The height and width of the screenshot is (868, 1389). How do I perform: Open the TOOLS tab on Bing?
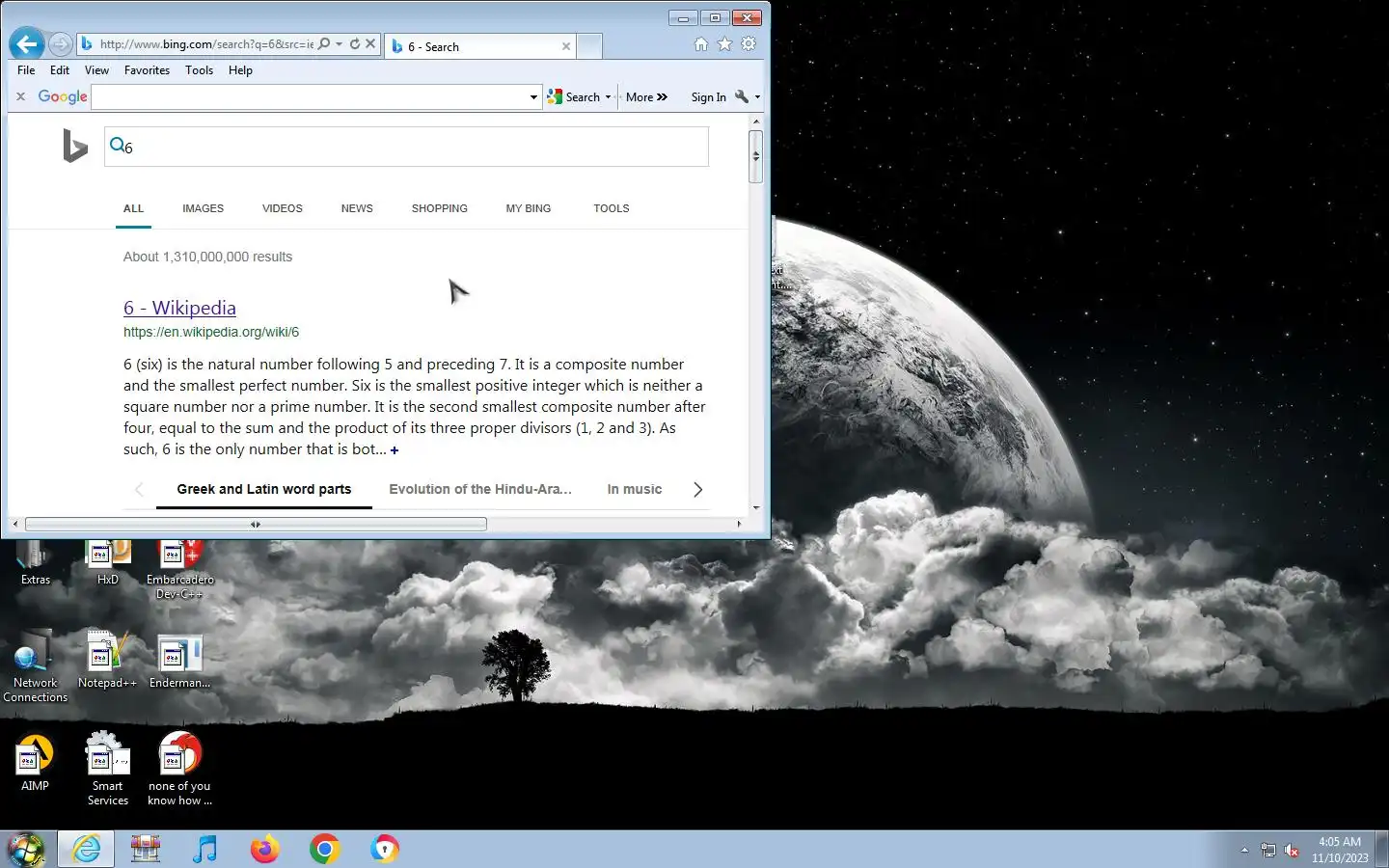tap(612, 208)
